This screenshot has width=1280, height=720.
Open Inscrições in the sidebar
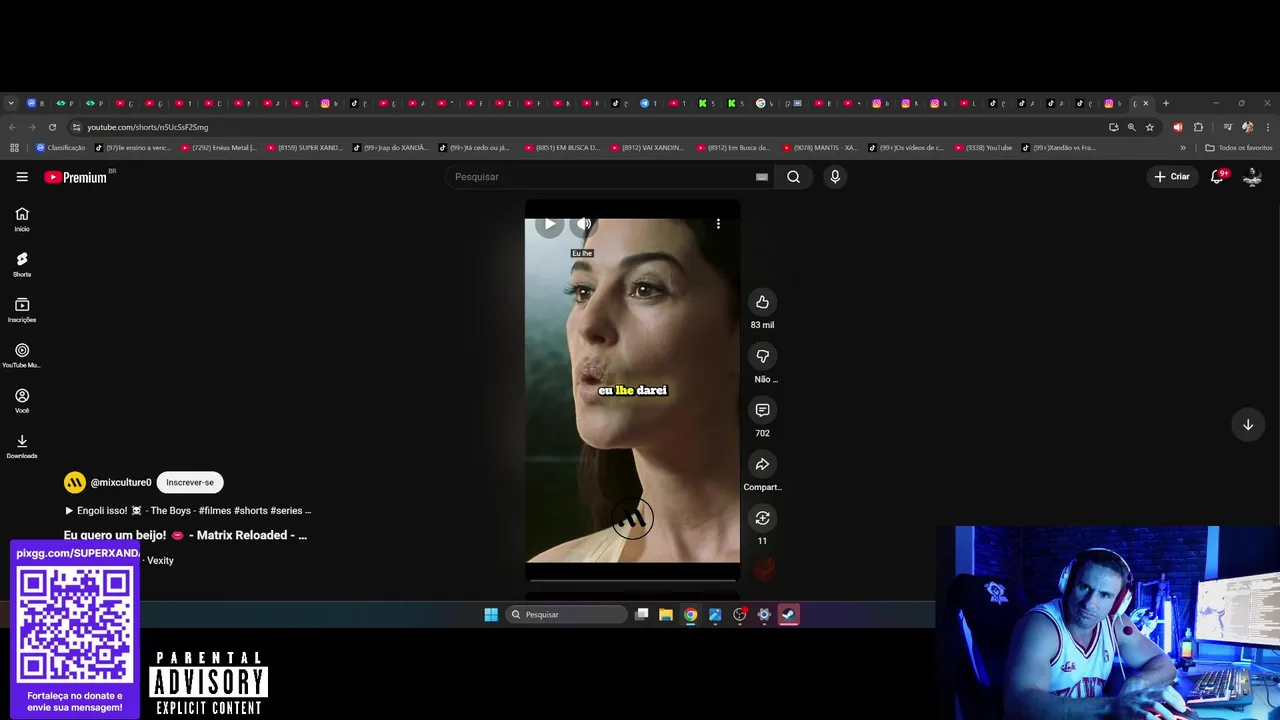coord(22,310)
